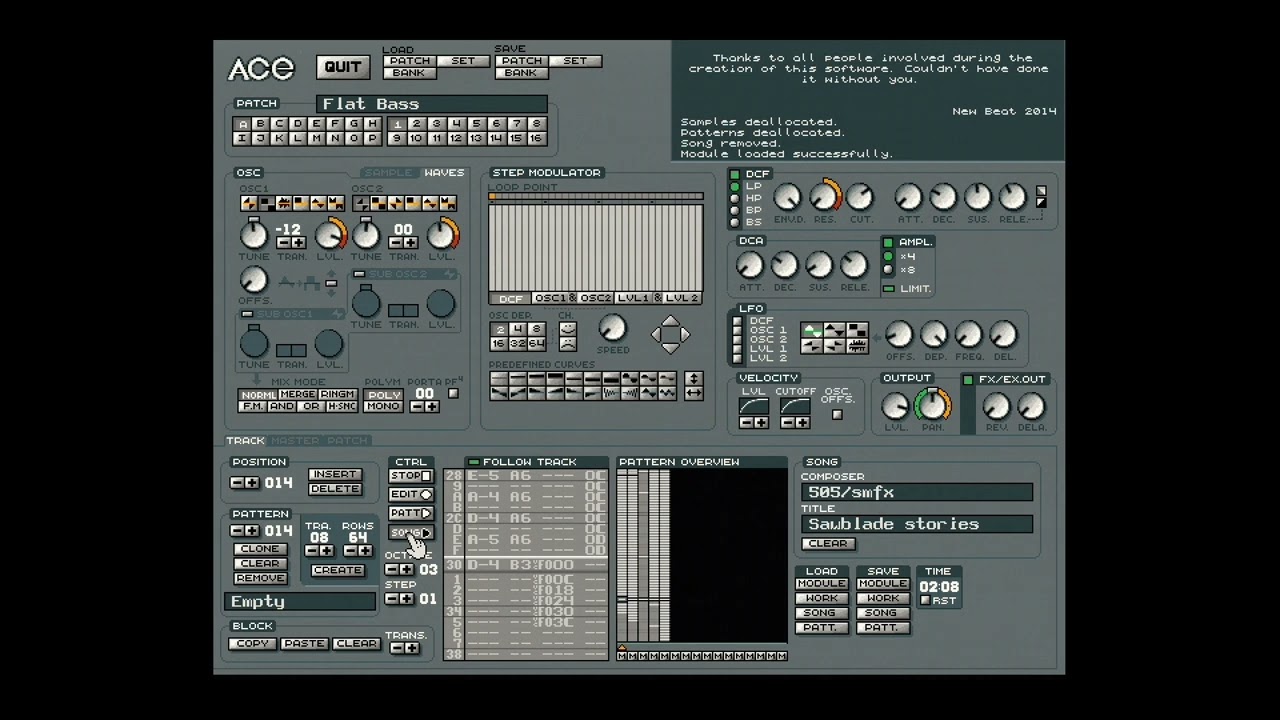Increase the OSC1 transpose with plus button
The width and height of the screenshot is (1280, 720).
[297, 243]
